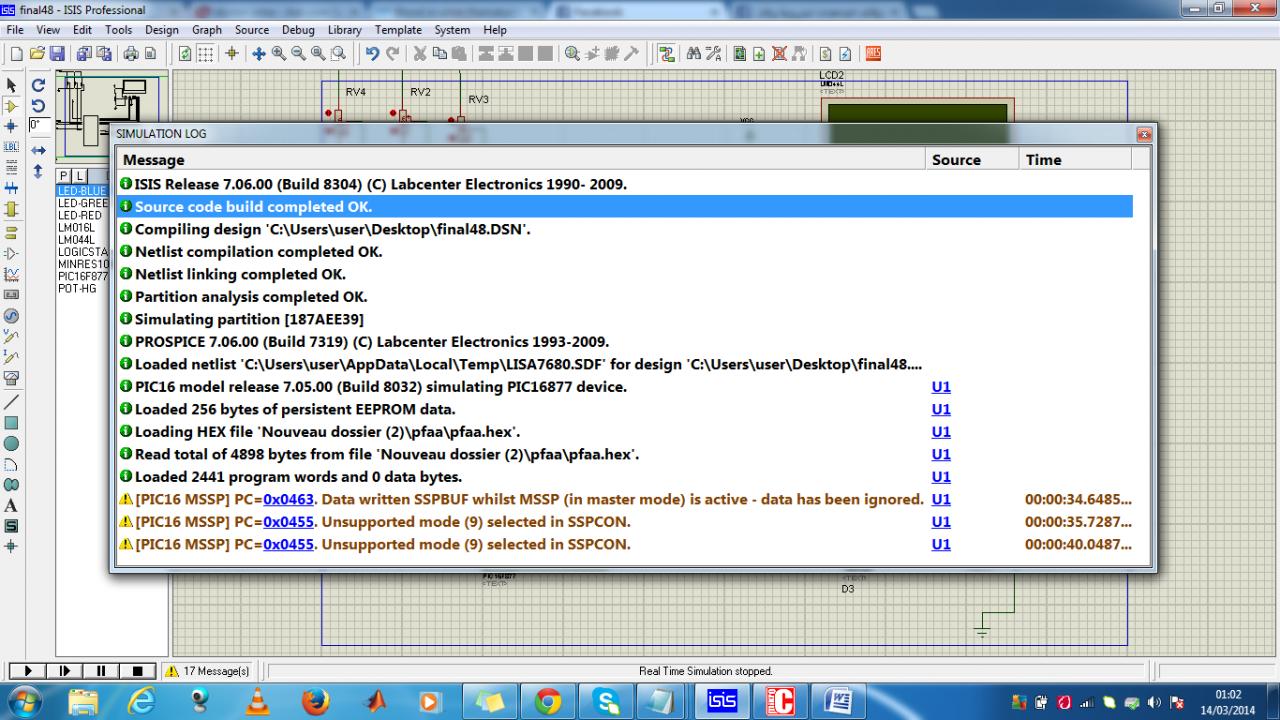Viewport: 1280px width, 720px height.
Task: Open the Windows Start menu
Action: tap(24, 702)
